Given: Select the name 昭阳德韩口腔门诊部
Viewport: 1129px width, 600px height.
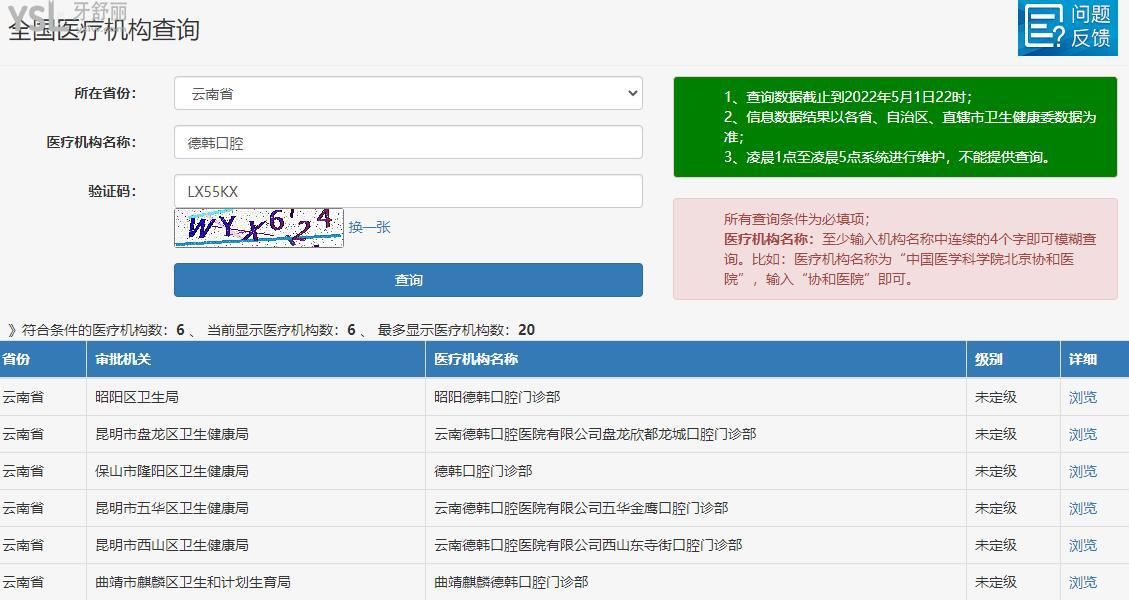Looking at the screenshot, I should 497,397.
